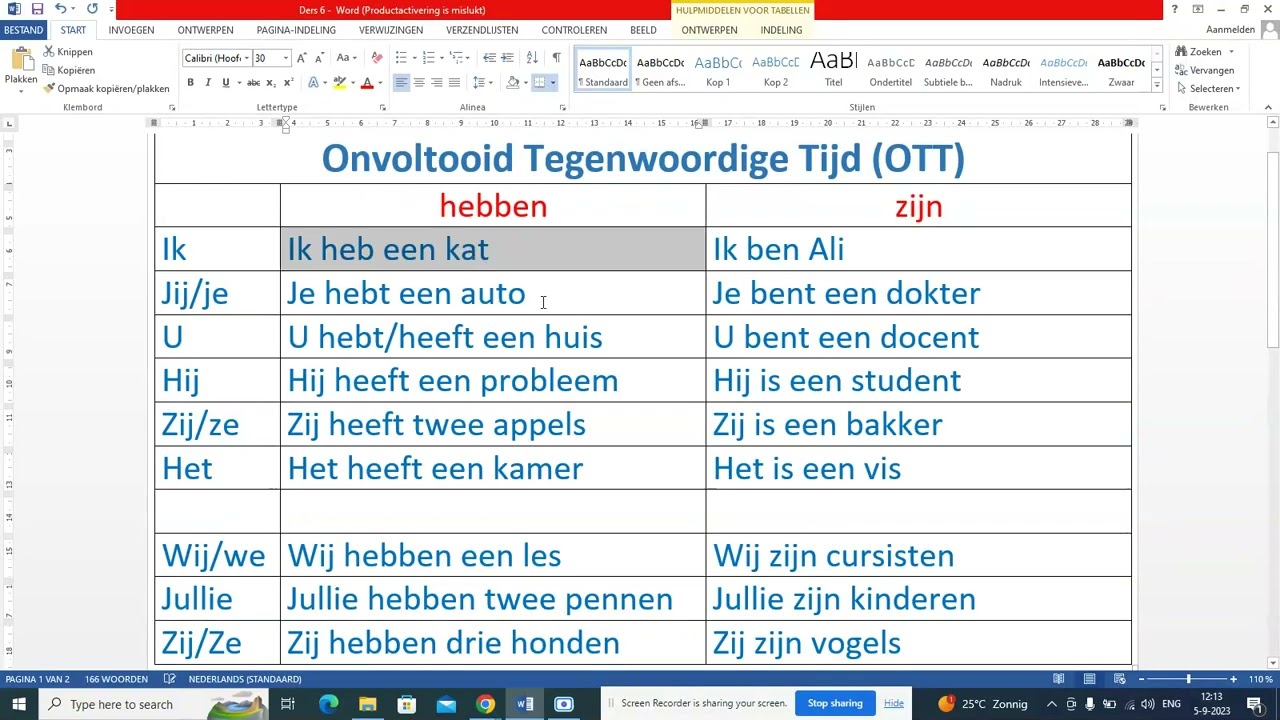Click Vervangen in Bewerken group
1280x720 pixels.
click(x=1204, y=70)
